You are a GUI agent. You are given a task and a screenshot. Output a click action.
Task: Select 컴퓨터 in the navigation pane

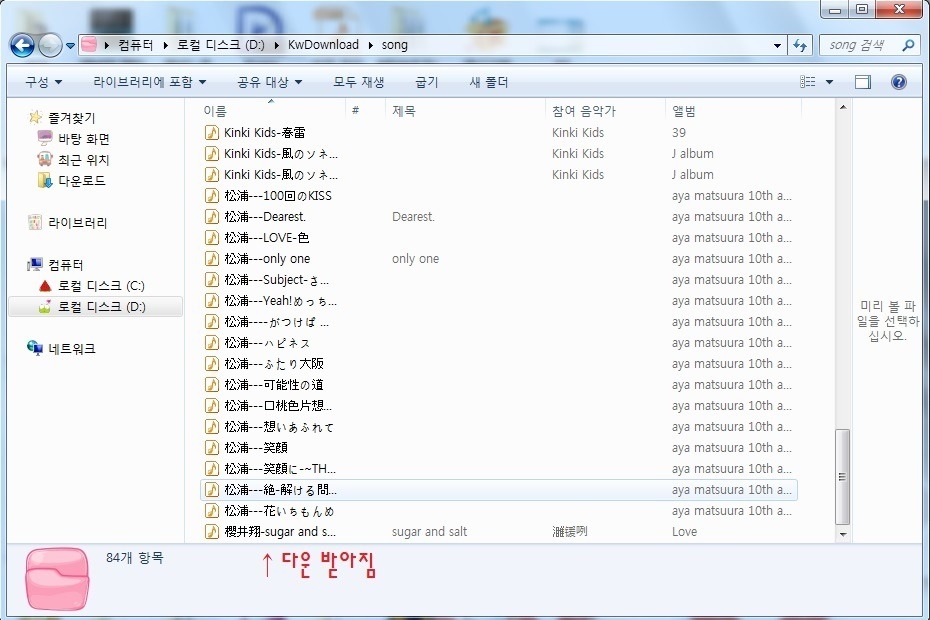coord(65,265)
